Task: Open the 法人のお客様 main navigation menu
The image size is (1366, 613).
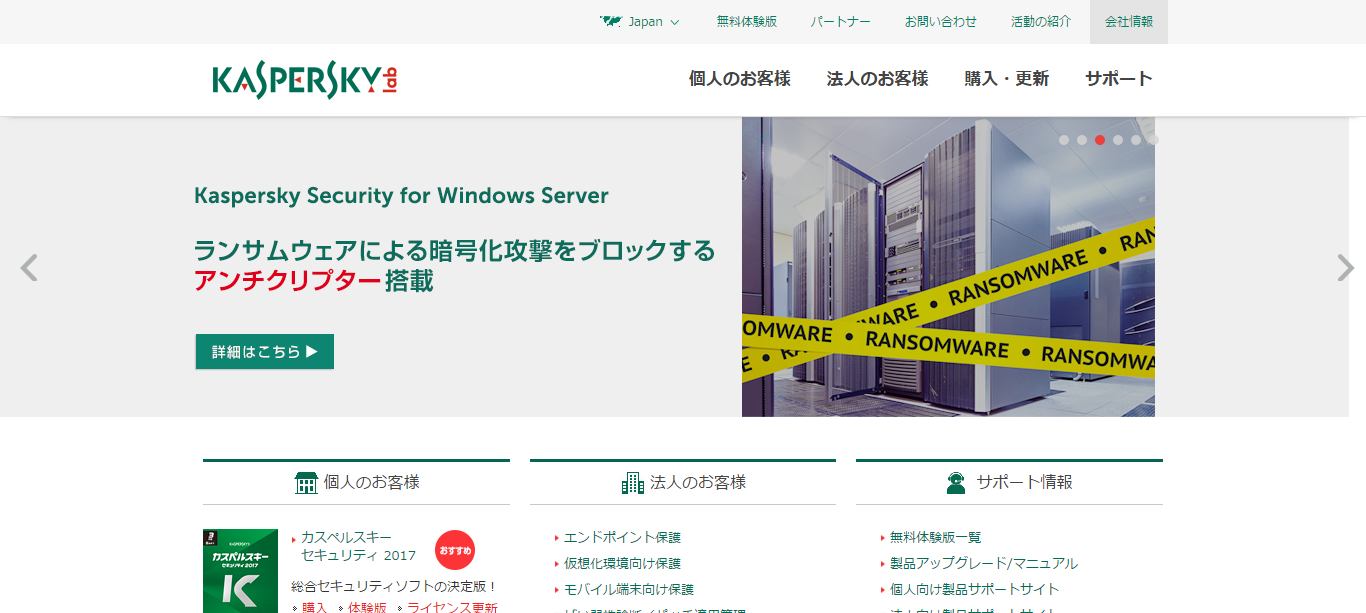Action: tap(878, 79)
